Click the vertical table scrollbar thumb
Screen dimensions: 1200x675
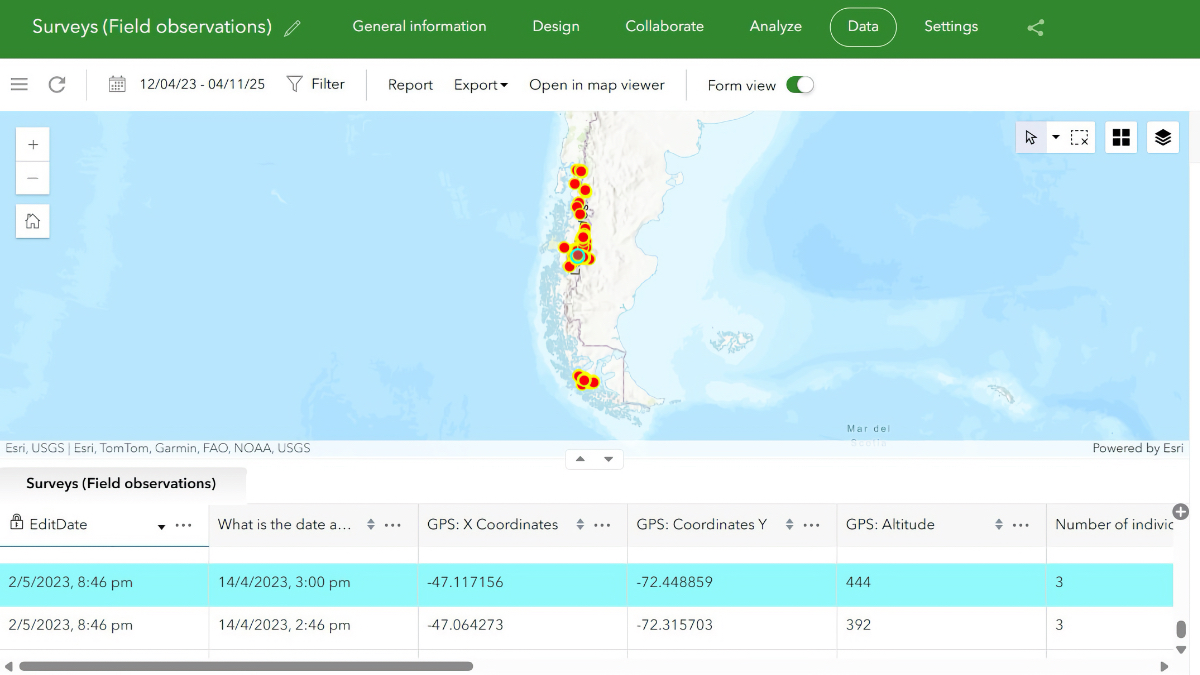tap(1181, 629)
